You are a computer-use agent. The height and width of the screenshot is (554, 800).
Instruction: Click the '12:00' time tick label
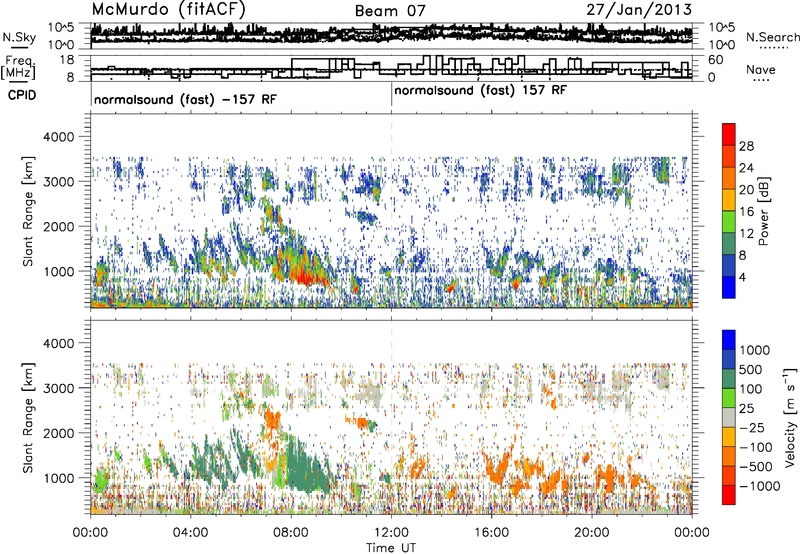[x=391, y=533]
